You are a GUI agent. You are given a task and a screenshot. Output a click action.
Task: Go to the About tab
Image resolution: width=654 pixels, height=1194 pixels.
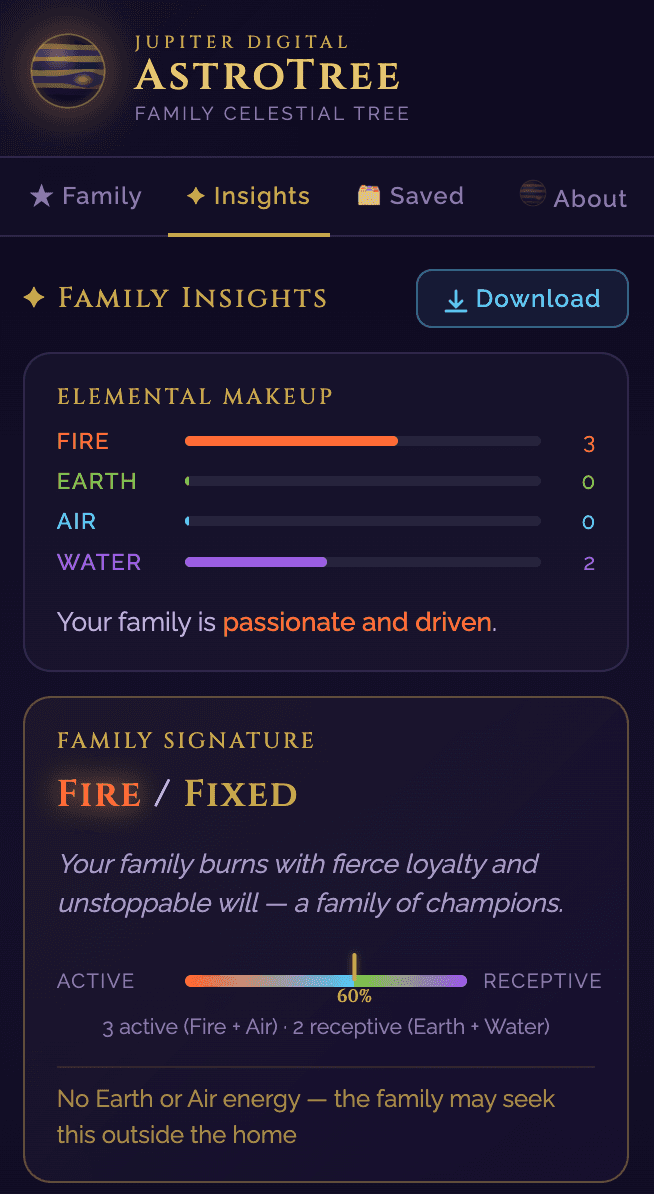coord(574,198)
